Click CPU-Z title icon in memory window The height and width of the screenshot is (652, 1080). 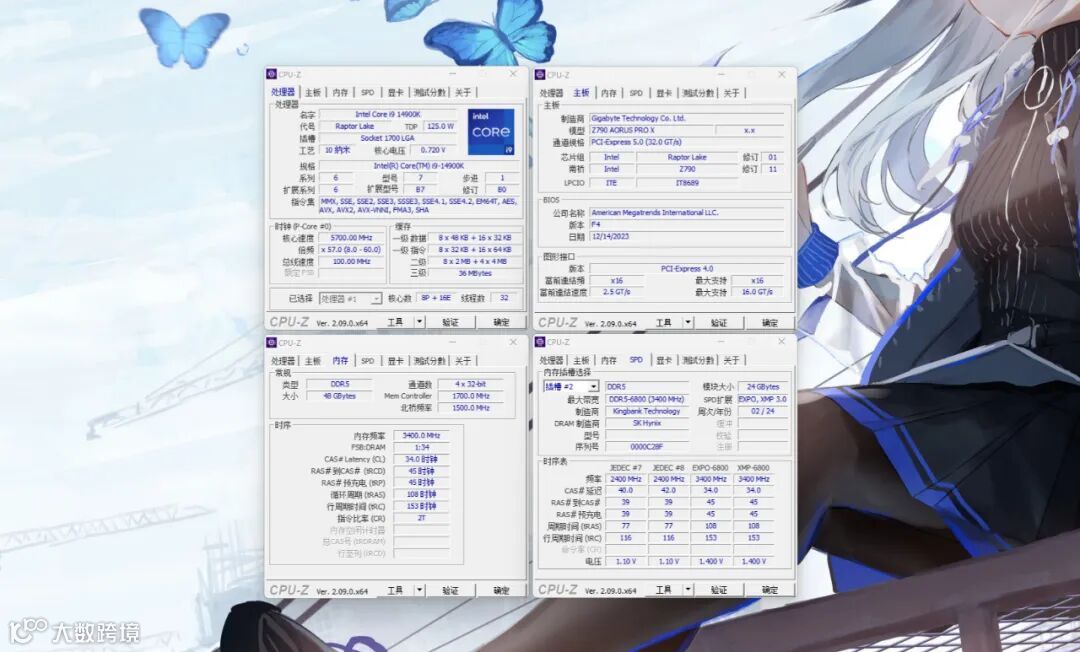(272, 342)
